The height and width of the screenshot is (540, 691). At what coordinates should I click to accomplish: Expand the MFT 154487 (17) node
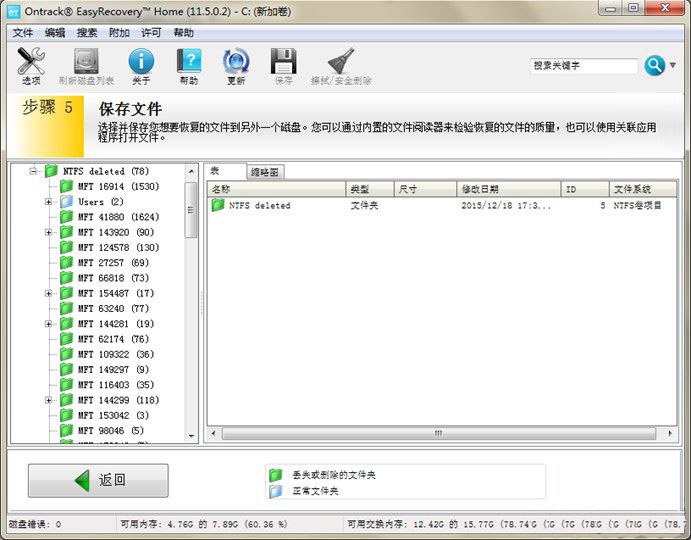coord(48,293)
